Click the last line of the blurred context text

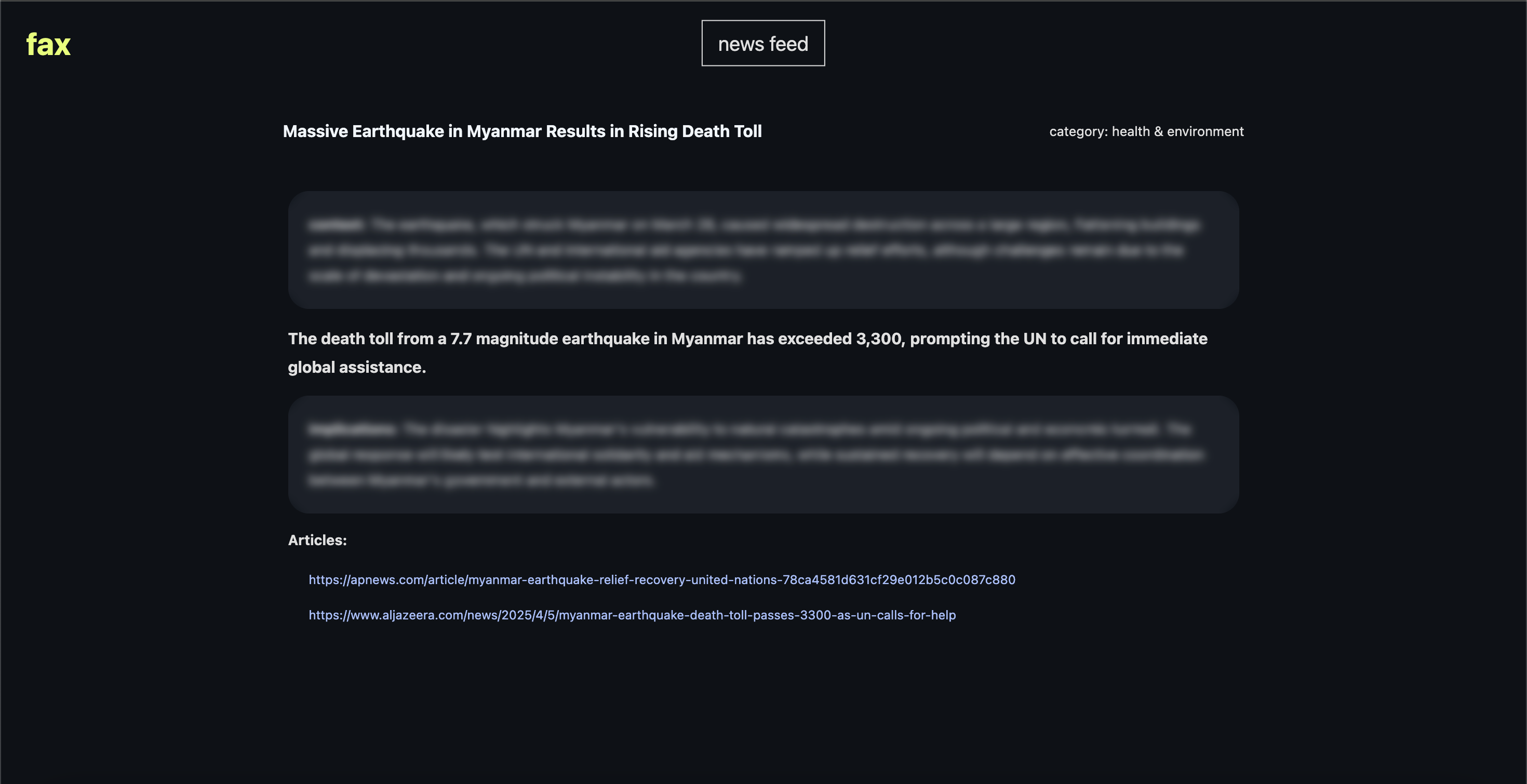tap(525, 276)
